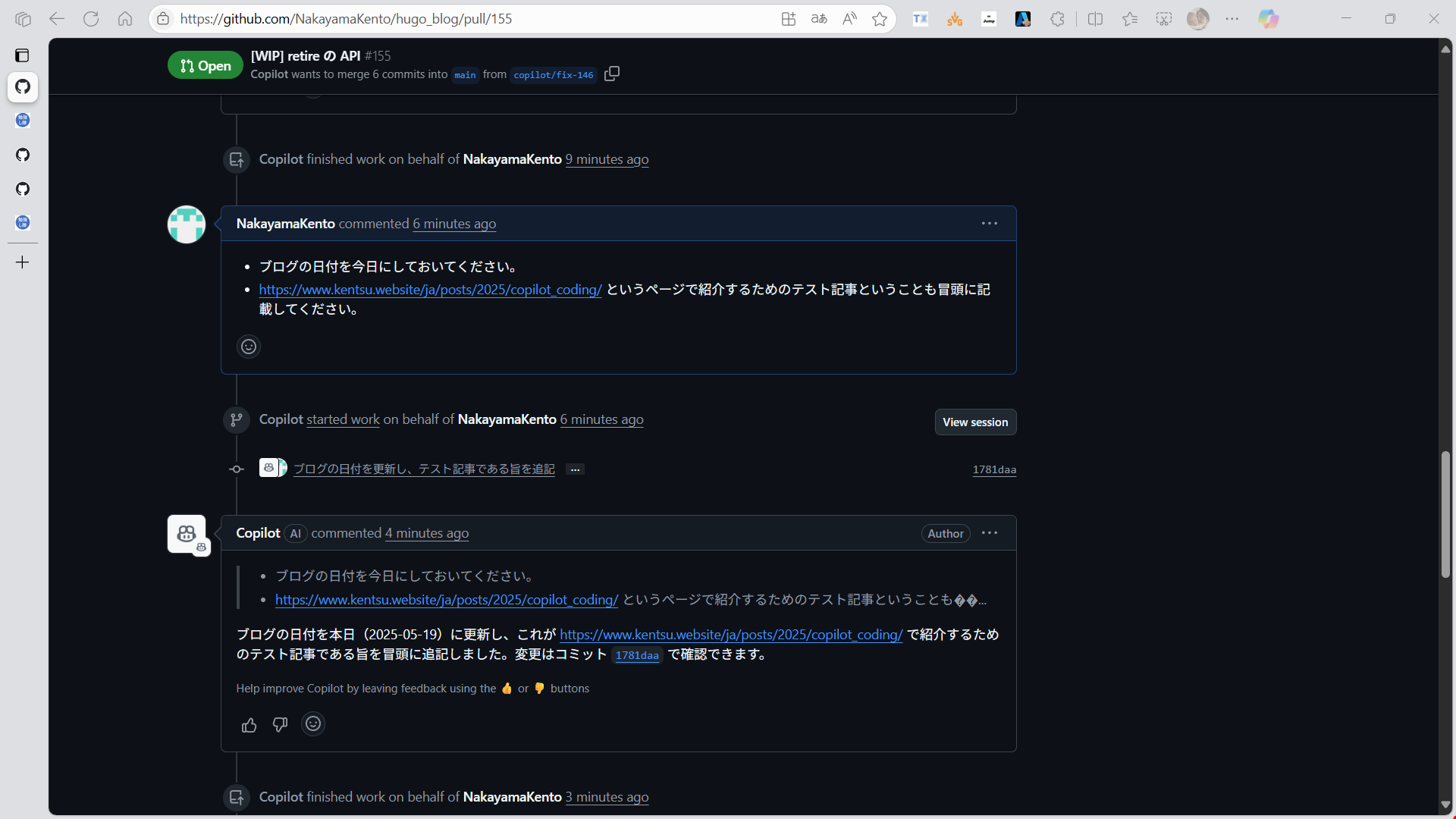The image size is (1456, 819).
Task: Give thumbs down to Copilot comment
Action: (x=280, y=725)
